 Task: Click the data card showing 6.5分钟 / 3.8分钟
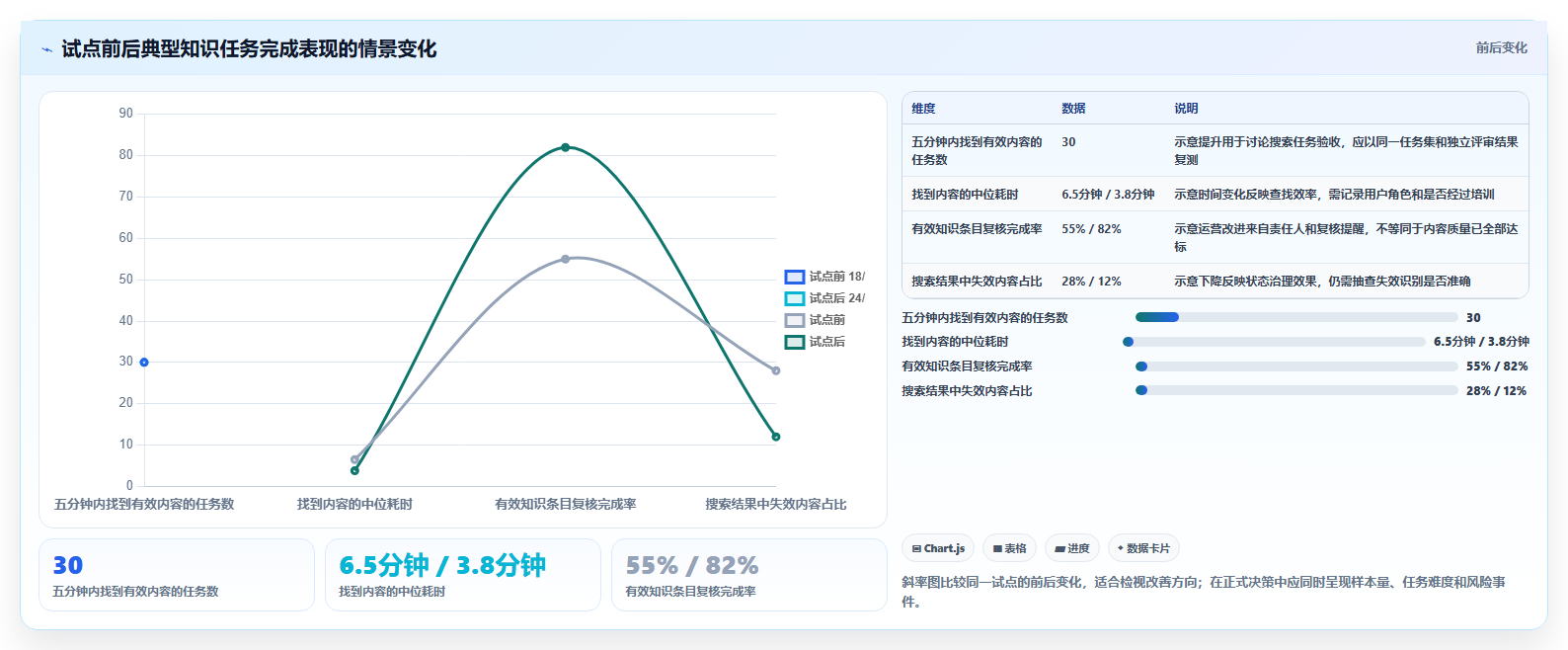pos(463,575)
